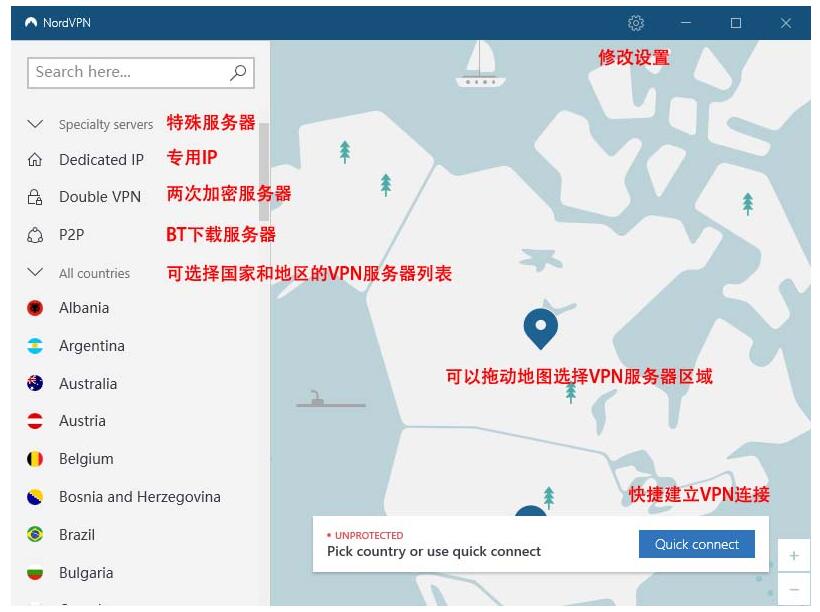Choose Brazil from the country list
This screenshot has height=612, width=820.
77,535
